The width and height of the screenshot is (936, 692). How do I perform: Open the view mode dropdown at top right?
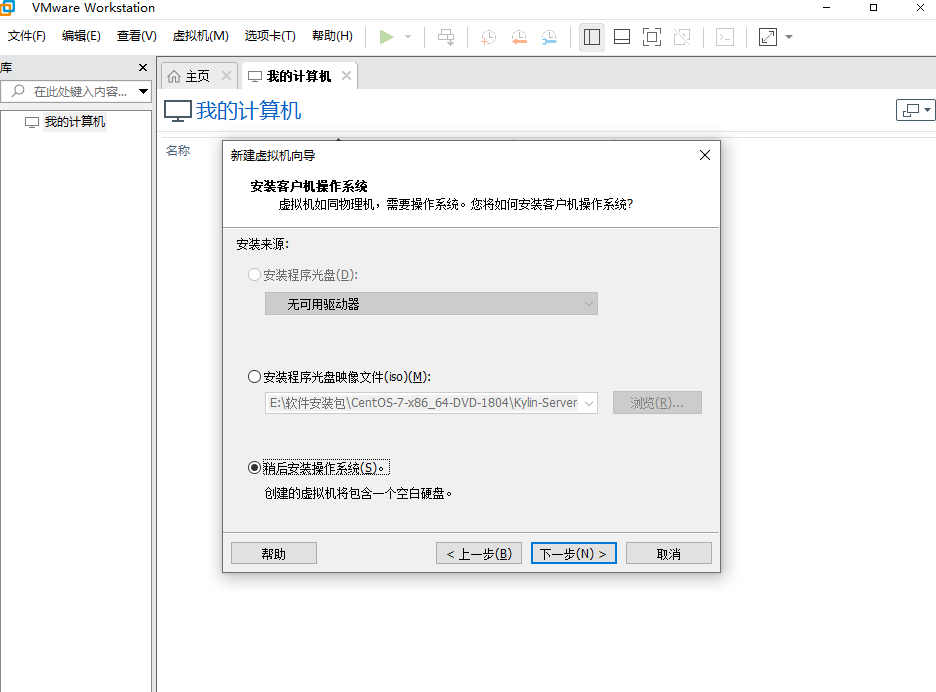pos(916,110)
